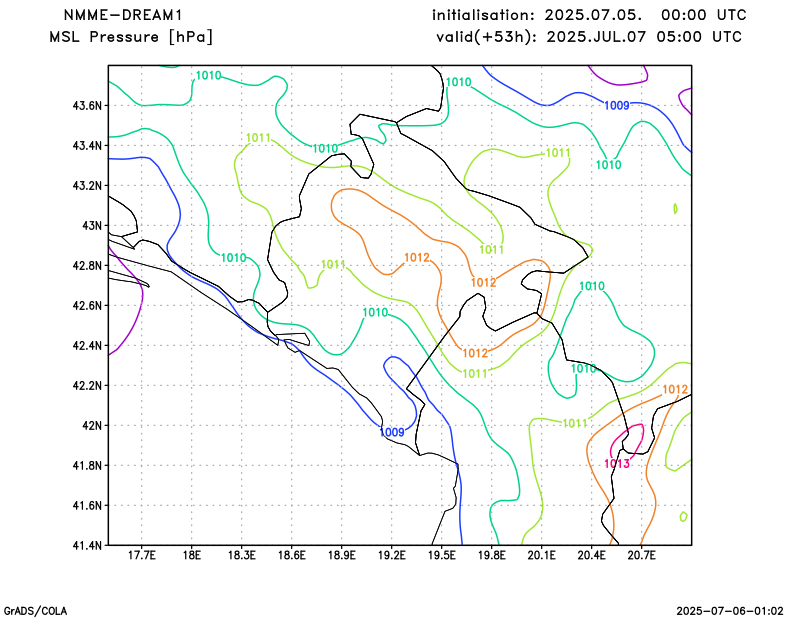Click the "NMME-DREAM1" model title text
Screen dimensions: 800x618
tap(122, 15)
